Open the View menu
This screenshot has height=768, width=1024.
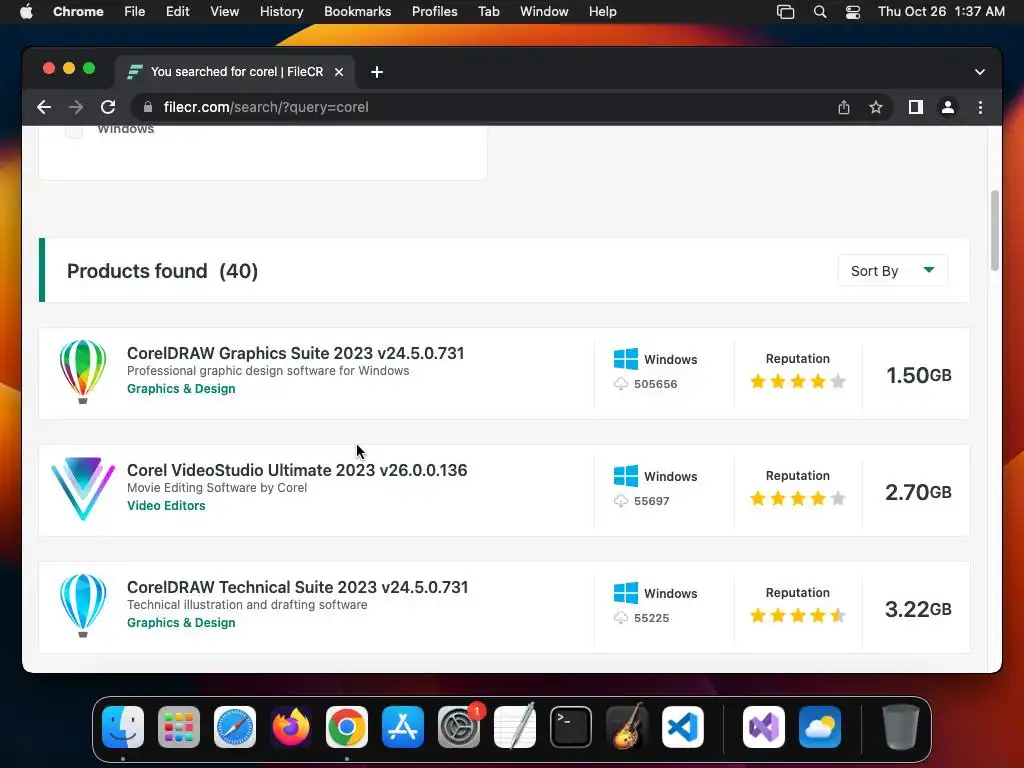(224, 12)
